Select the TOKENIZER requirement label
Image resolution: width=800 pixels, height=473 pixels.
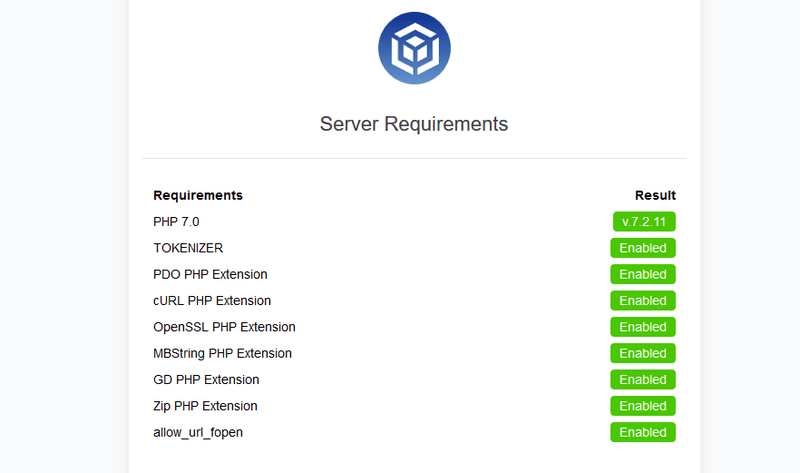188,248
